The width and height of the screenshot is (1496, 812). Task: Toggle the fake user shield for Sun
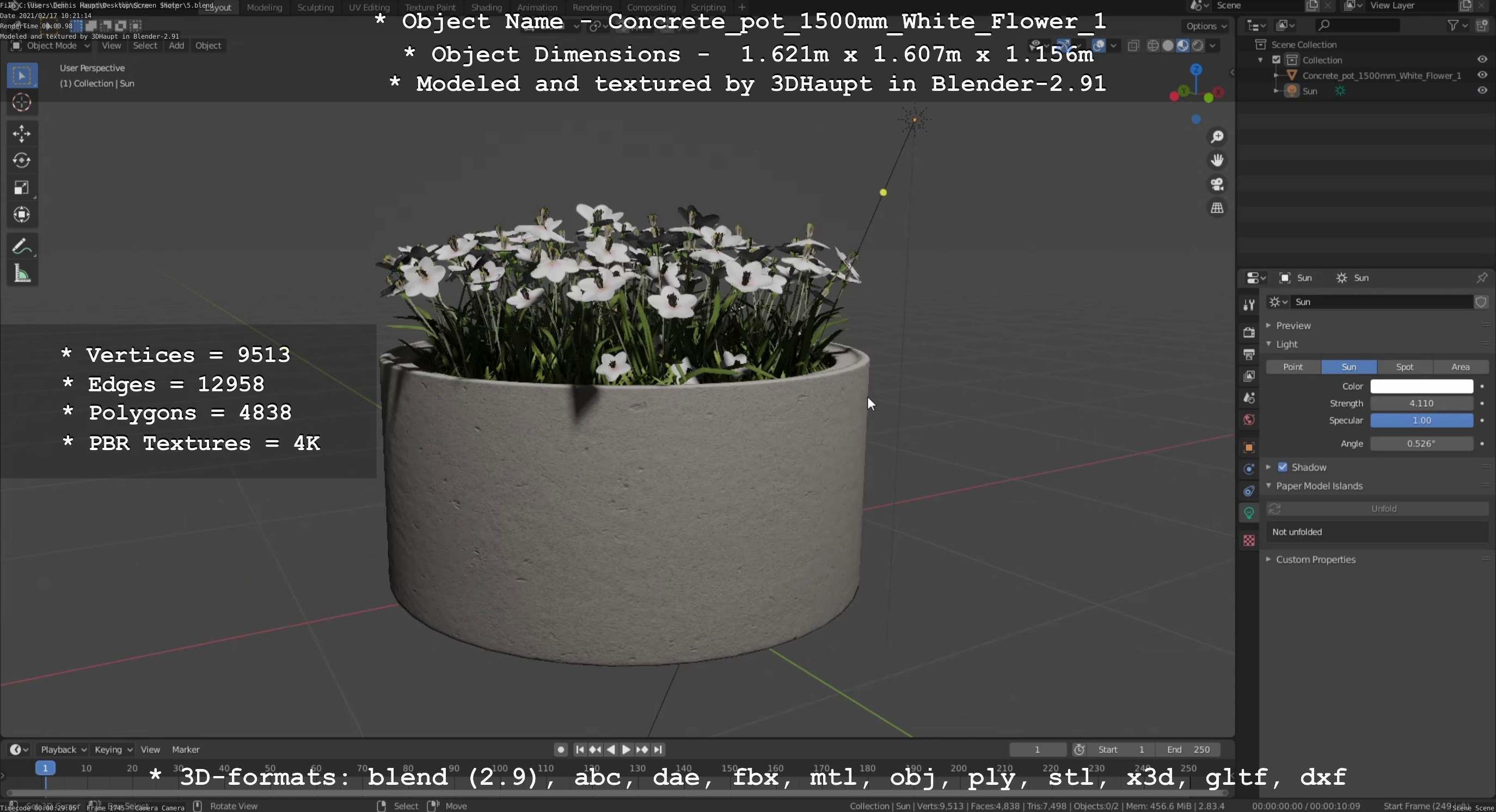[1480, 302]
